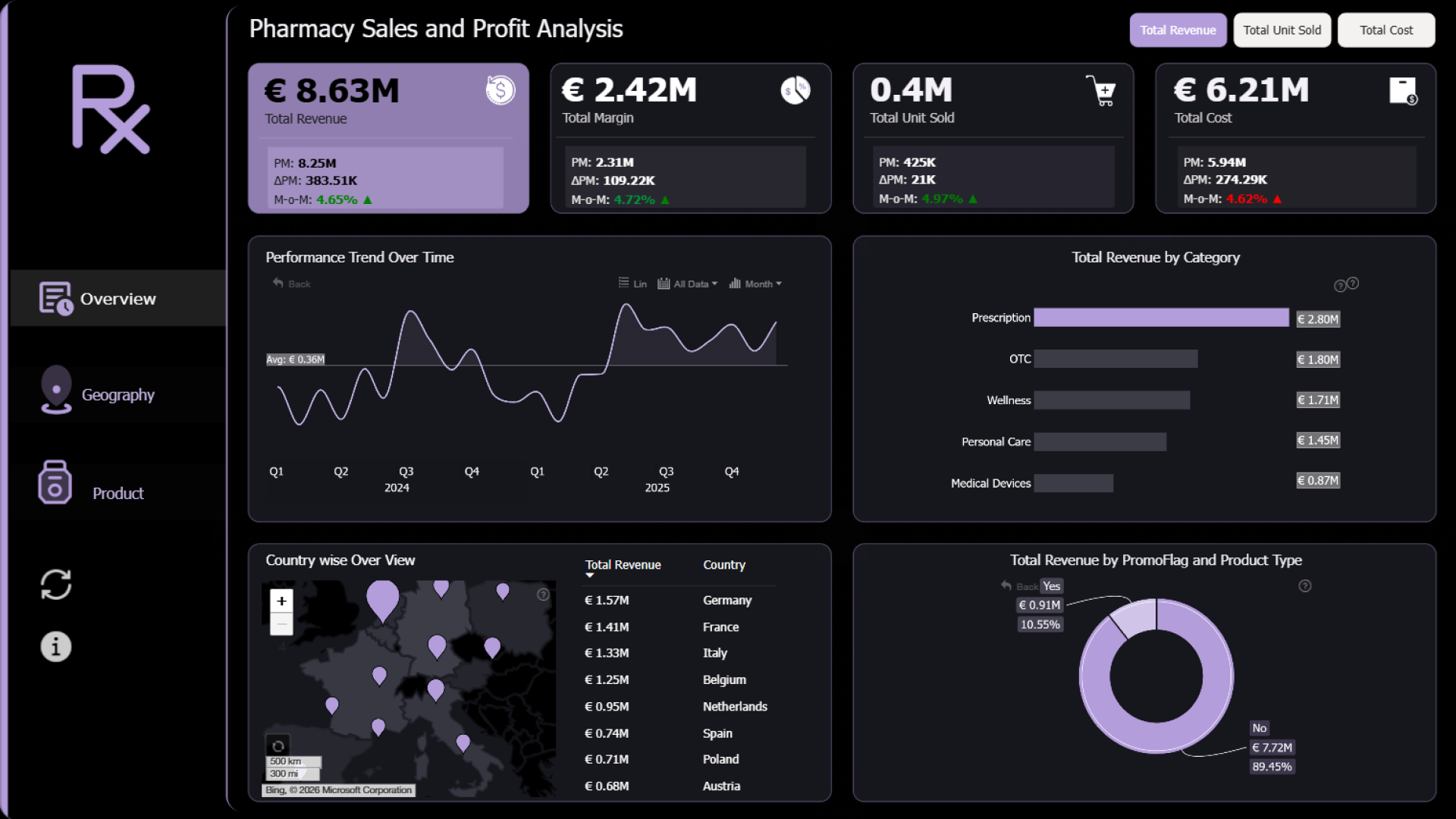This screenshot has width=1456, height=819.
Task: Zoom in on the map
Action: (281, 601)
